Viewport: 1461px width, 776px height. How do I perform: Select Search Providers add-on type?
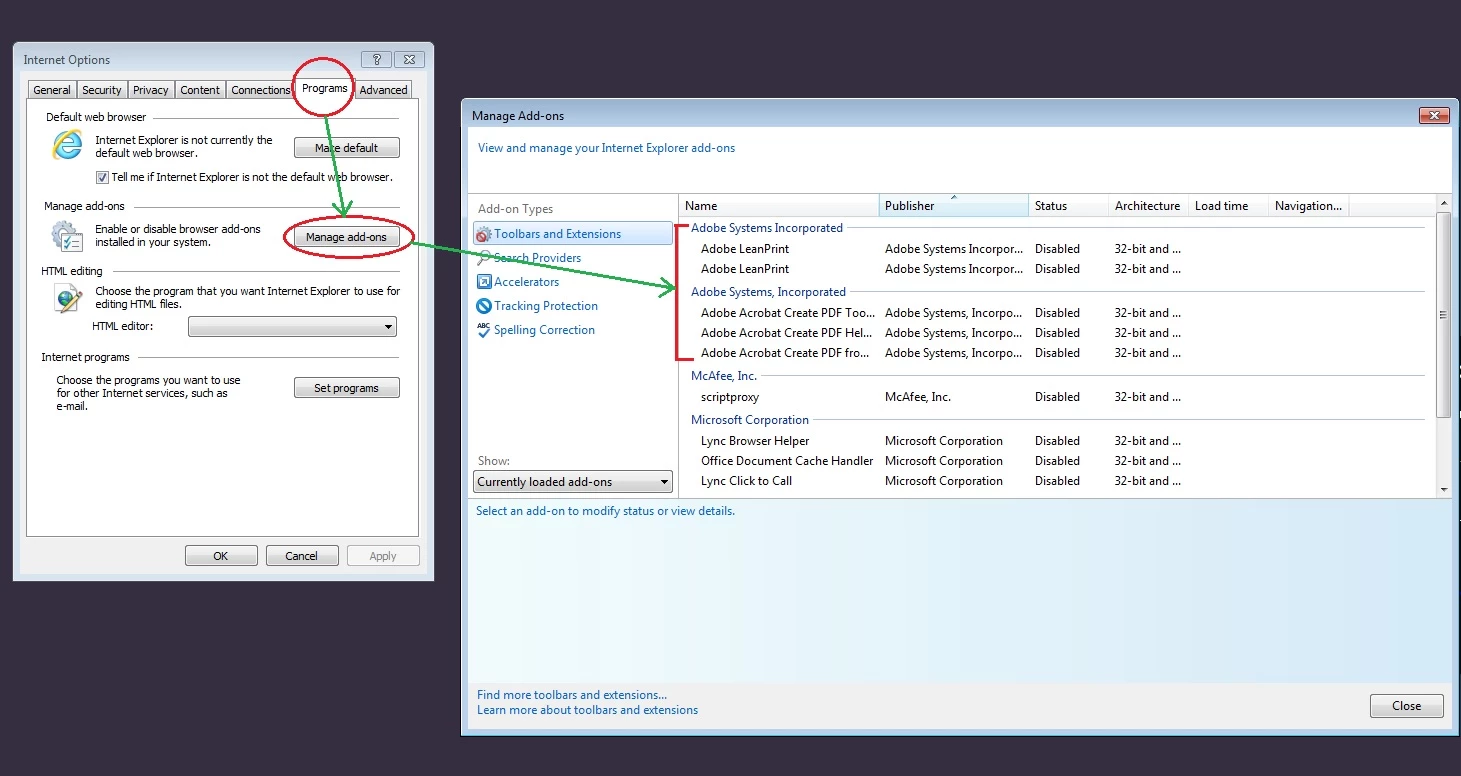(573, 258)
